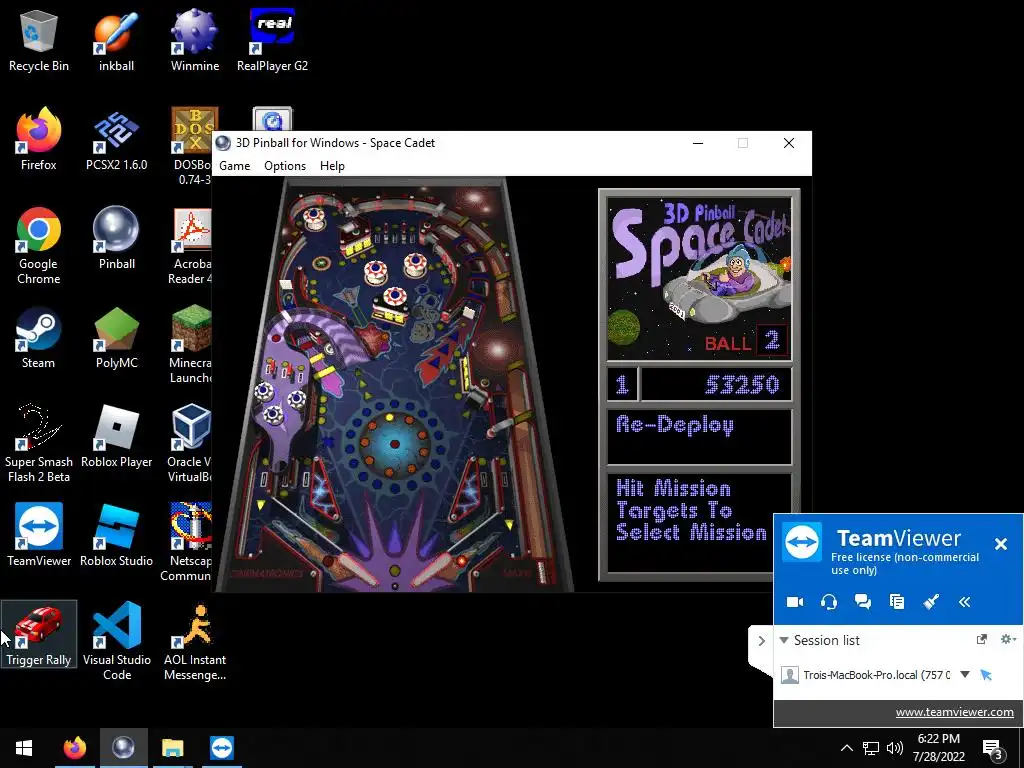Open the network status tray icon
Screen dimensions: 1024x768
tap(870, 748)
